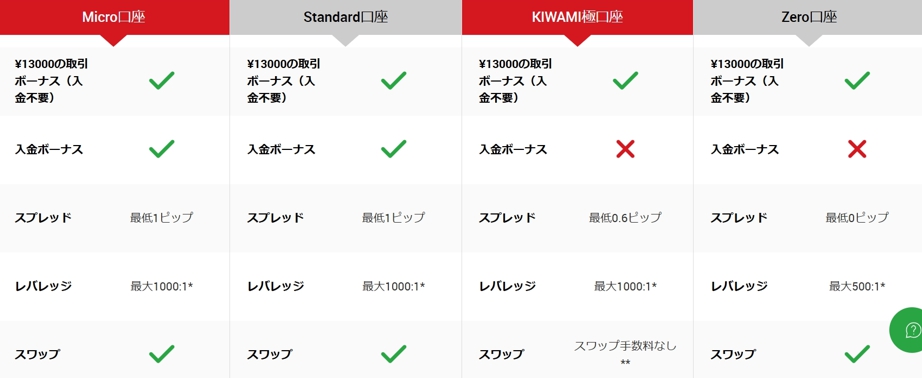
Task: Click the KIWAMI ¥13000 bonus green checkmark
Action: [x=625, y=81]
